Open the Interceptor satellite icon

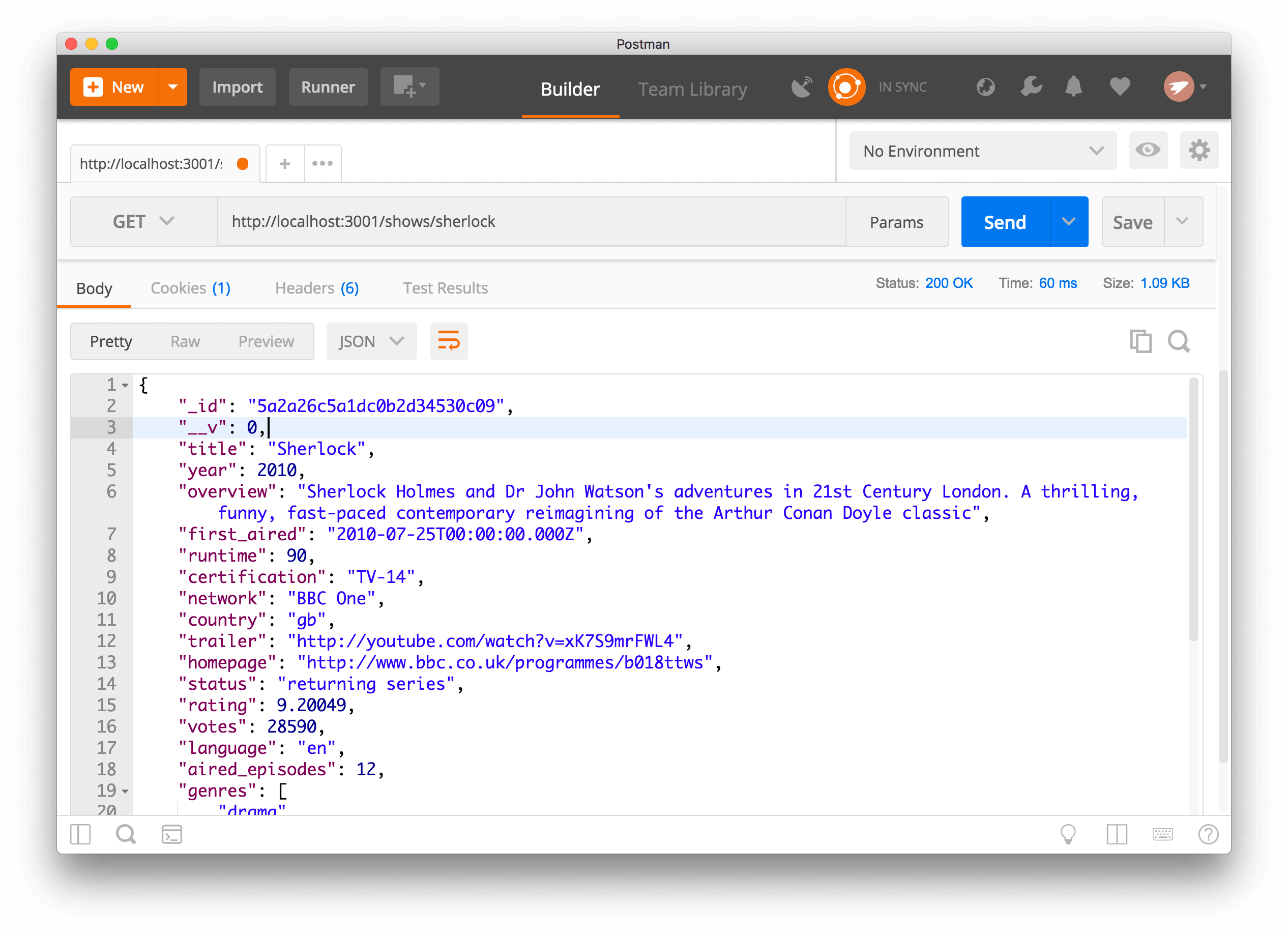[801, 86]
